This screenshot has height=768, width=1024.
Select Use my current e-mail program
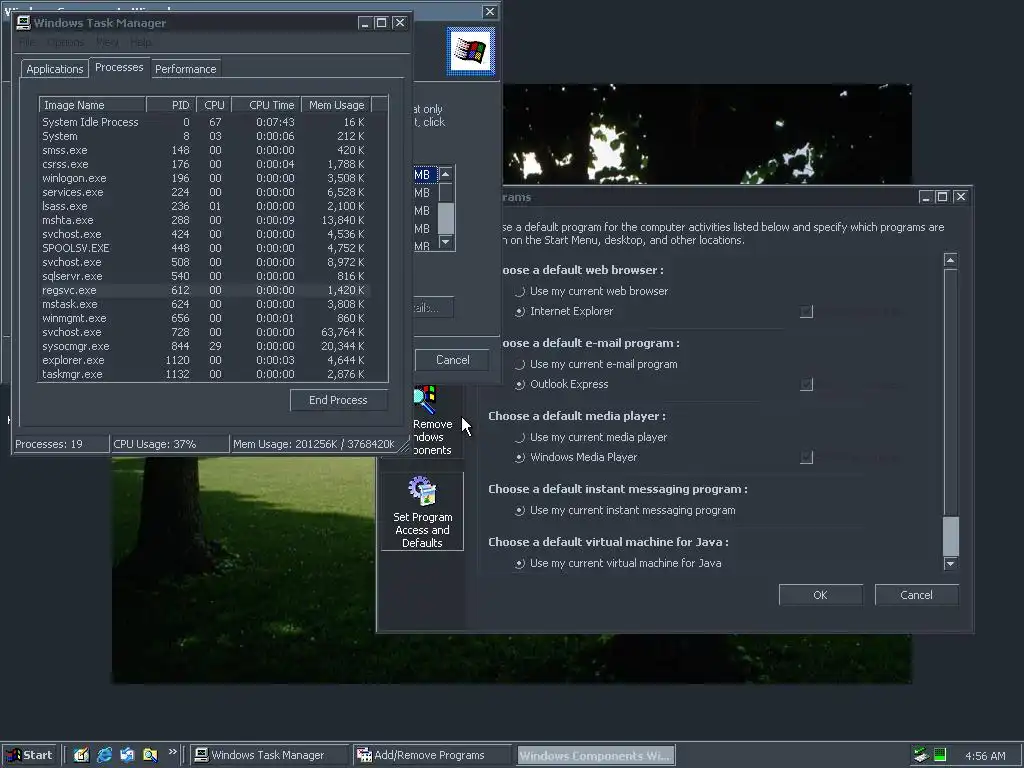pyautogui.click(x=520, y=364)
